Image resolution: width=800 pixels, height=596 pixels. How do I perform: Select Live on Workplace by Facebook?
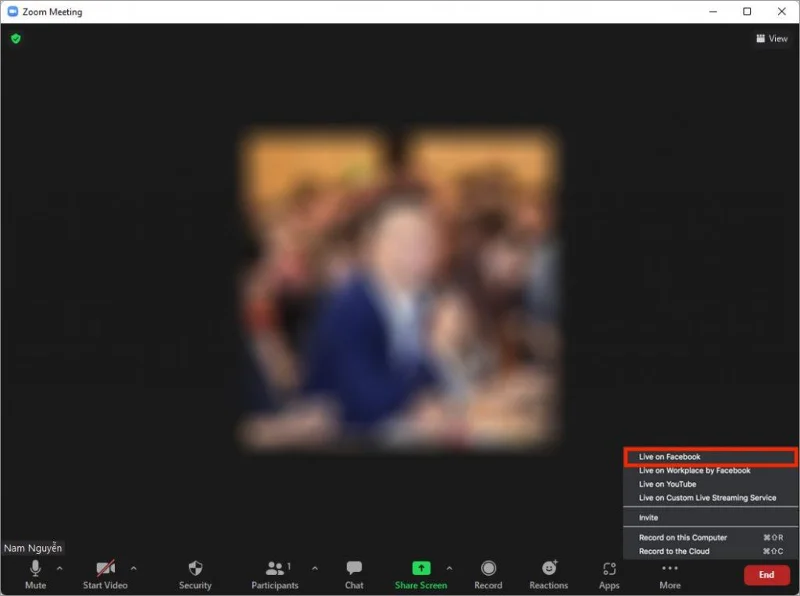click(710, 470)
